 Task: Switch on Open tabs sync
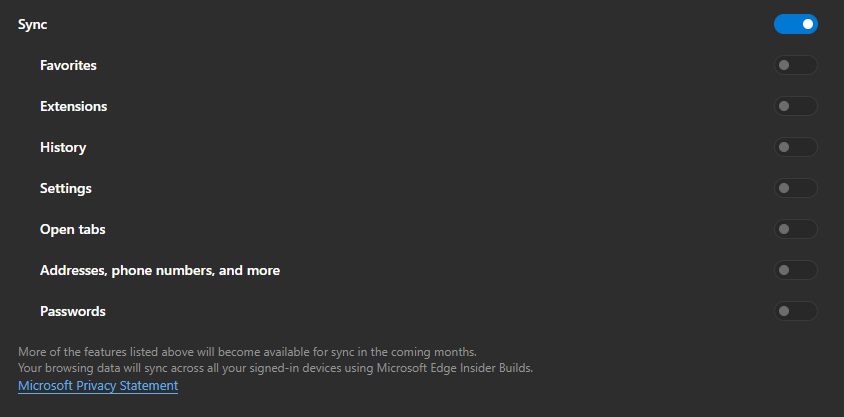coord(795,229)
